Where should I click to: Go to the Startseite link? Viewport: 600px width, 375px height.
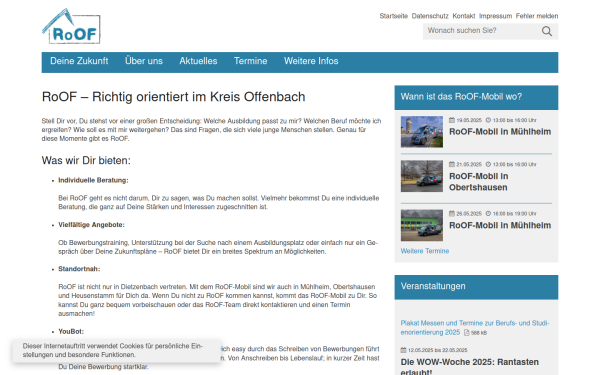pyautogui.click(x=393, y=16)
